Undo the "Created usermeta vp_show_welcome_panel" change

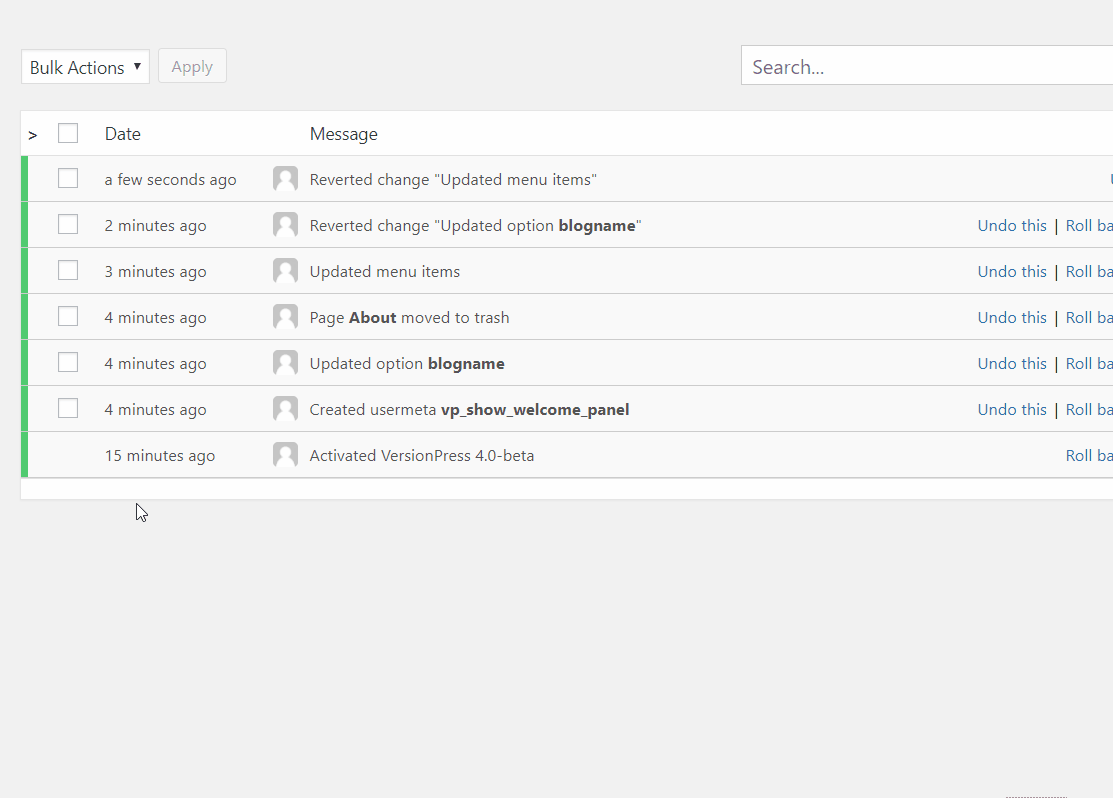tap(1012, 408)
